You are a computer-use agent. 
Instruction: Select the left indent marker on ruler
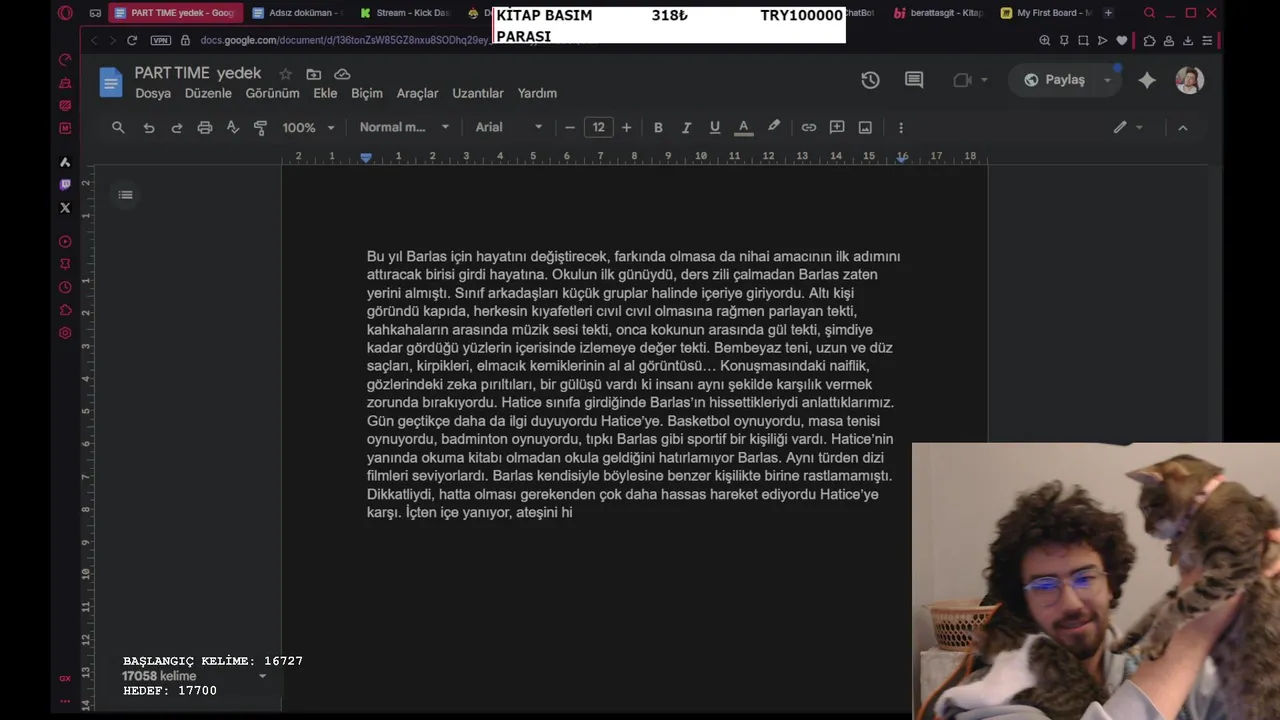[366, 158]
